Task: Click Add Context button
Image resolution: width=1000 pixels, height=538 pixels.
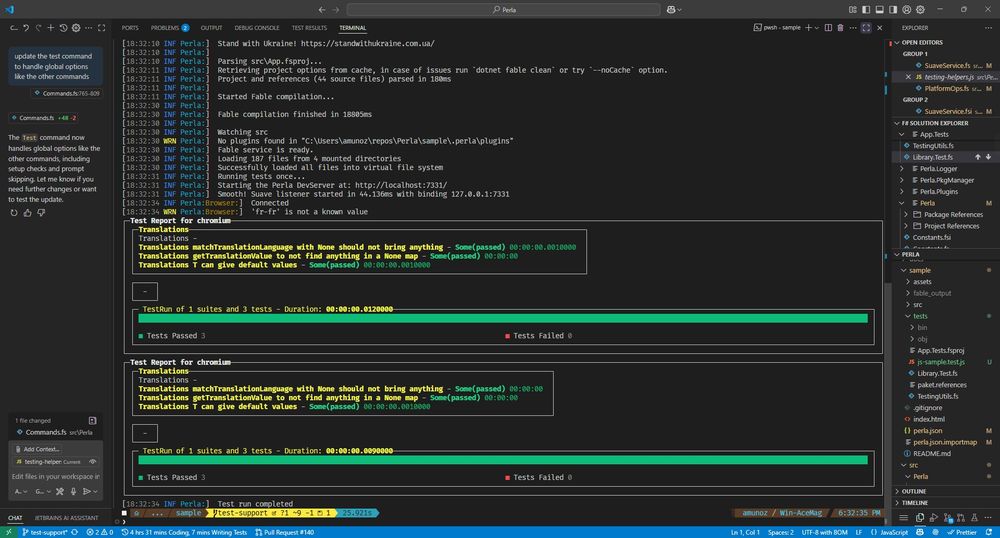Action: pyautogui.click(x=37, y=449)
